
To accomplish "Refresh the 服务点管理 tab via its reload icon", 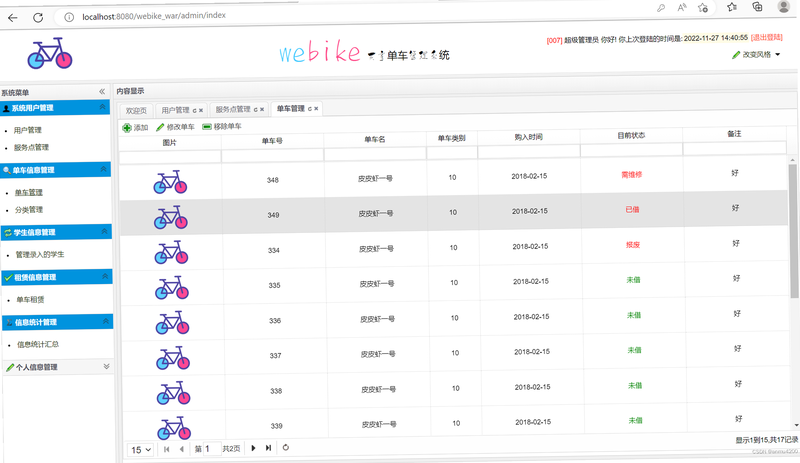I will [x=256, y=109].
